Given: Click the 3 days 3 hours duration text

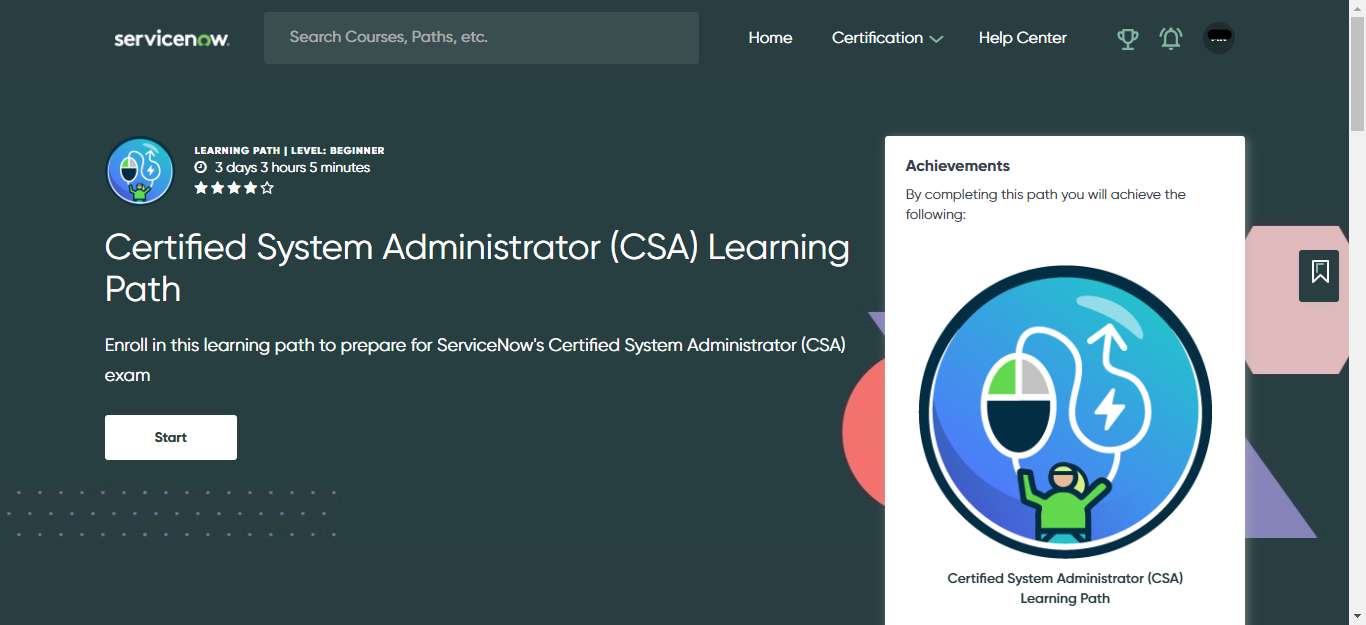Looking at the screenshot, I should [x=292, y=168].
